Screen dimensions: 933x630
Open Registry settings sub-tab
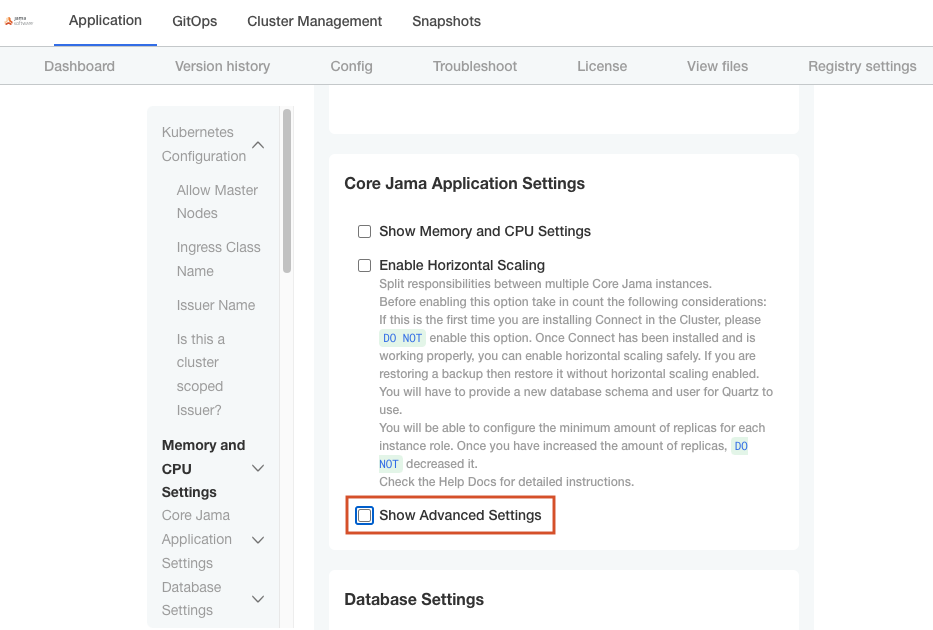[862, 66]
